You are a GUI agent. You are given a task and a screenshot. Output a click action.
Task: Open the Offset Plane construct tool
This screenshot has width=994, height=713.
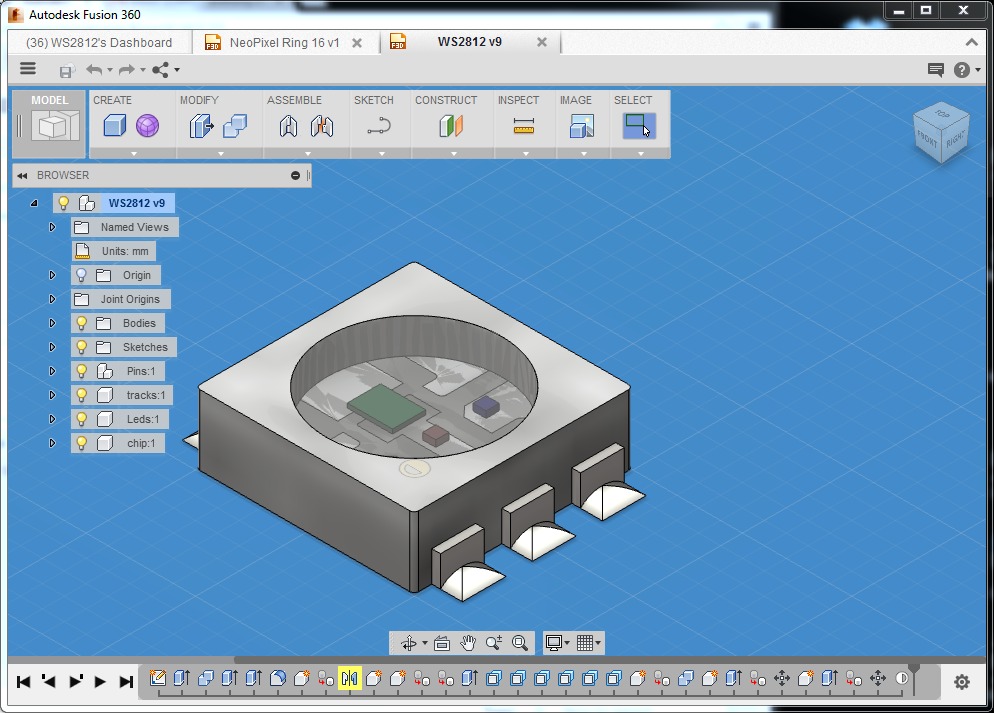[x=451, y=126]
